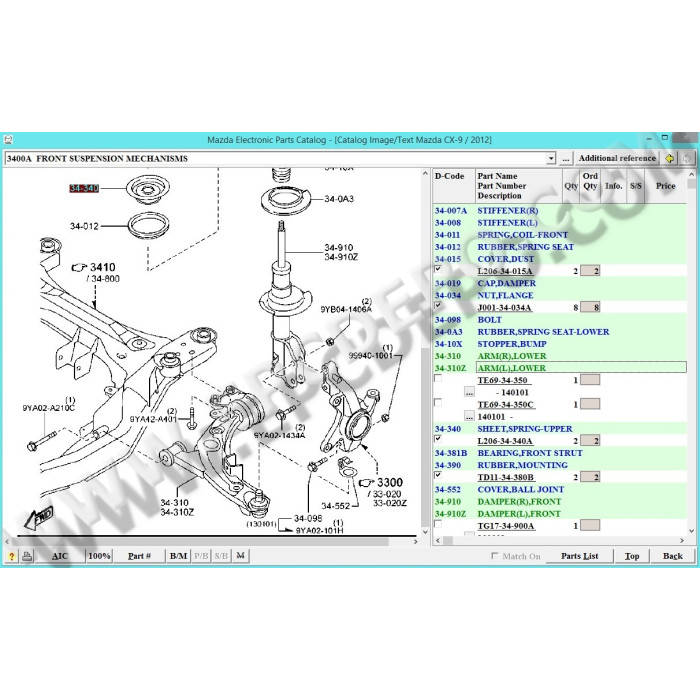Viewport: 700px width, 700px height.
Task: Select 34-552 COVER,BALL JOINT row
Action: click(560, 489)
